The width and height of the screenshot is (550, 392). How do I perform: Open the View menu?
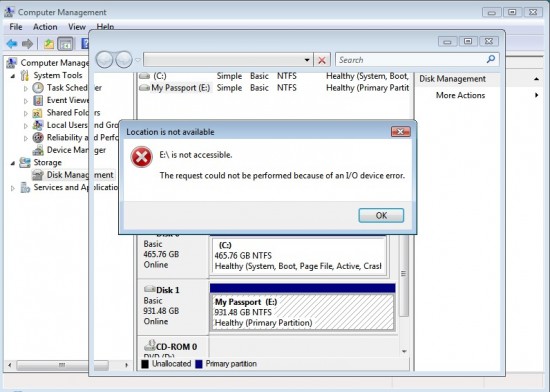[x=77, y=27]
